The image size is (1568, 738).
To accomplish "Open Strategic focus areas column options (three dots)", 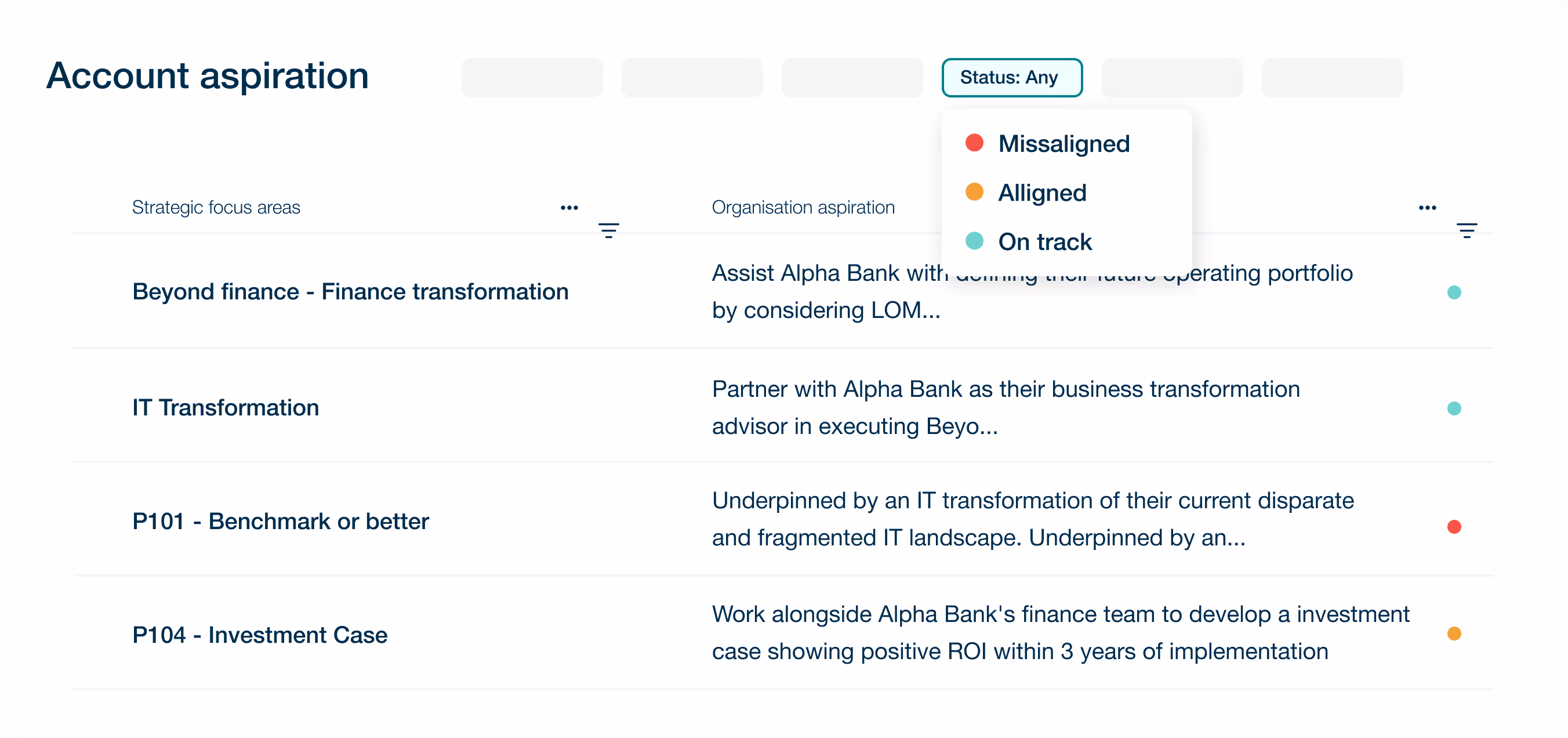I will [569, 208].
